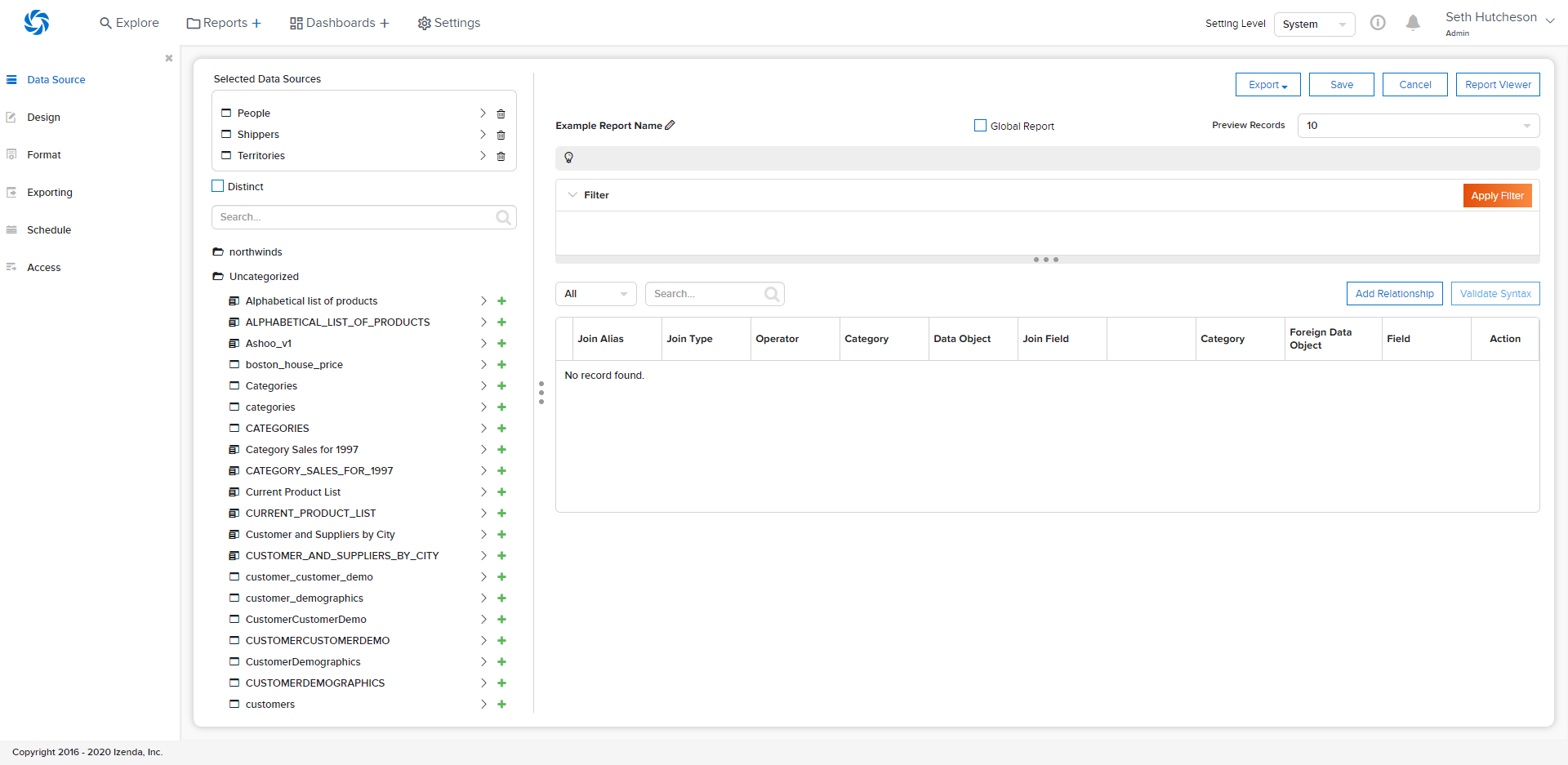The image size is (1568, 765).
Task: Click the Access sidebar icon
Action: pos(11,268)
